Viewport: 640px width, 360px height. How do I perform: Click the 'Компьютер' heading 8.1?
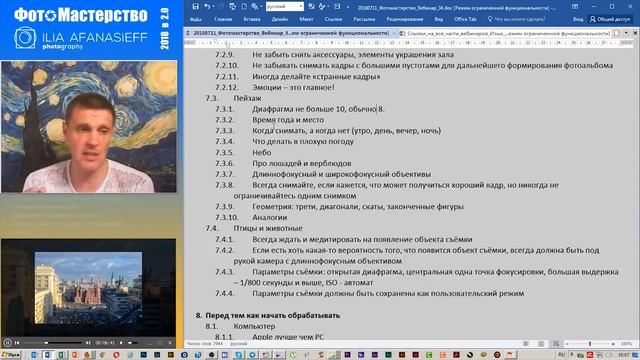254,326
